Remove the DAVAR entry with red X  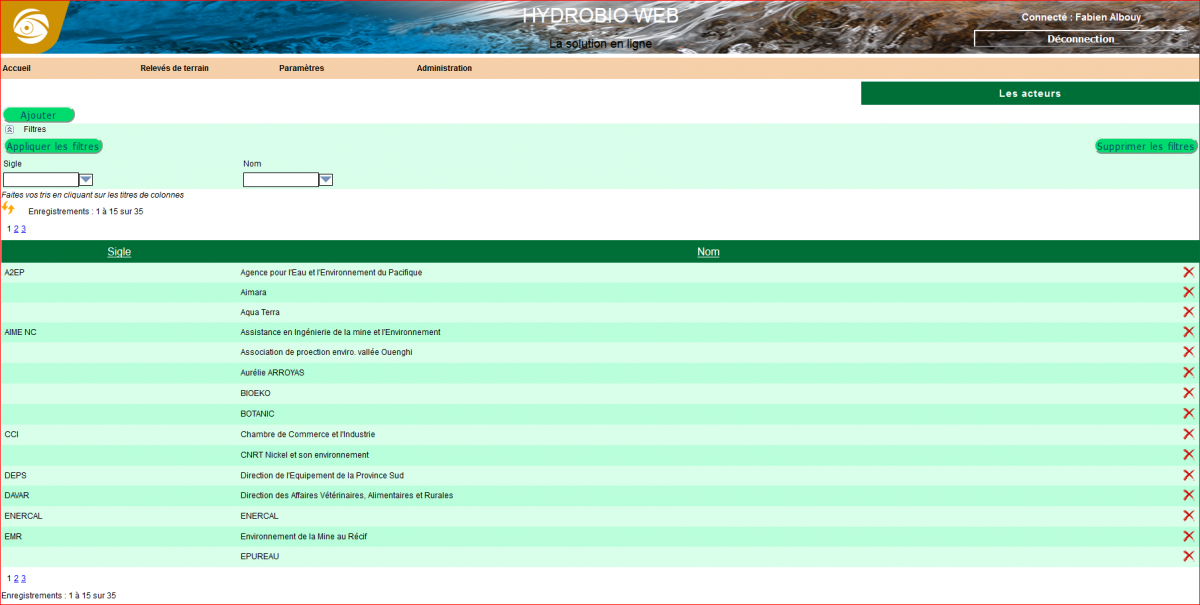point(1188,495)
